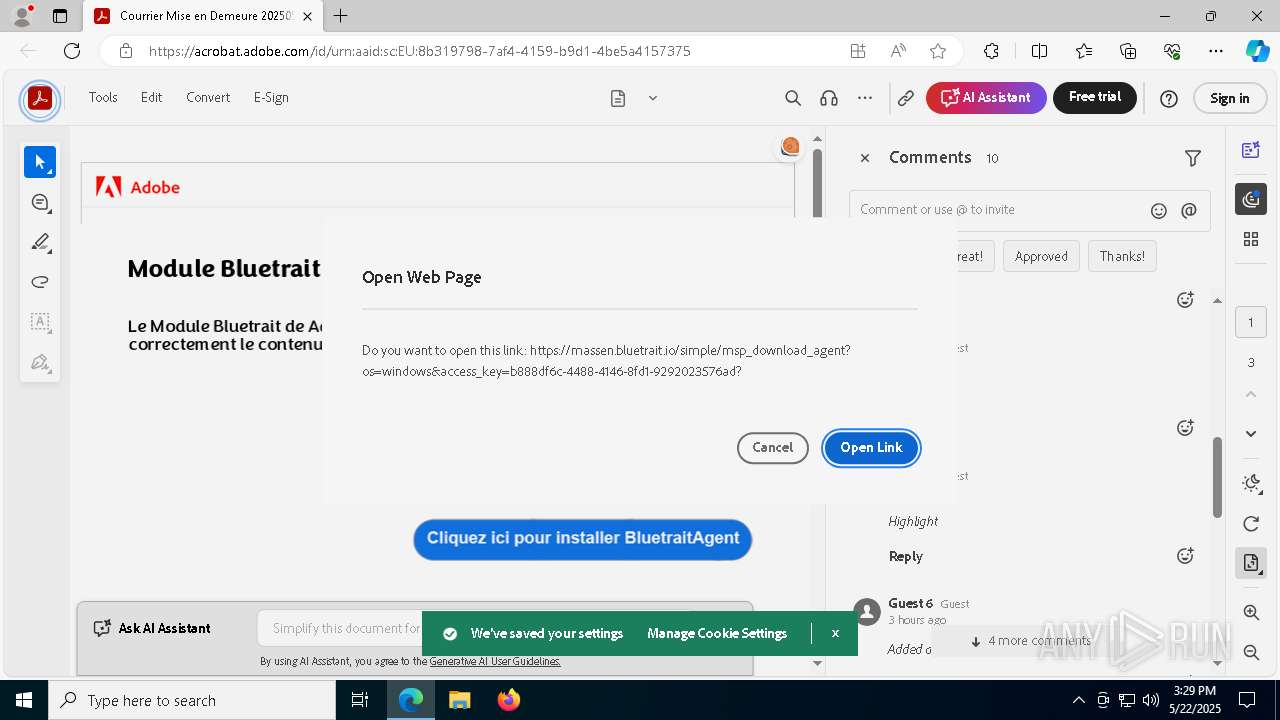
Task: Open Generative AI User Guidelines link
Action: click(495, 662)
